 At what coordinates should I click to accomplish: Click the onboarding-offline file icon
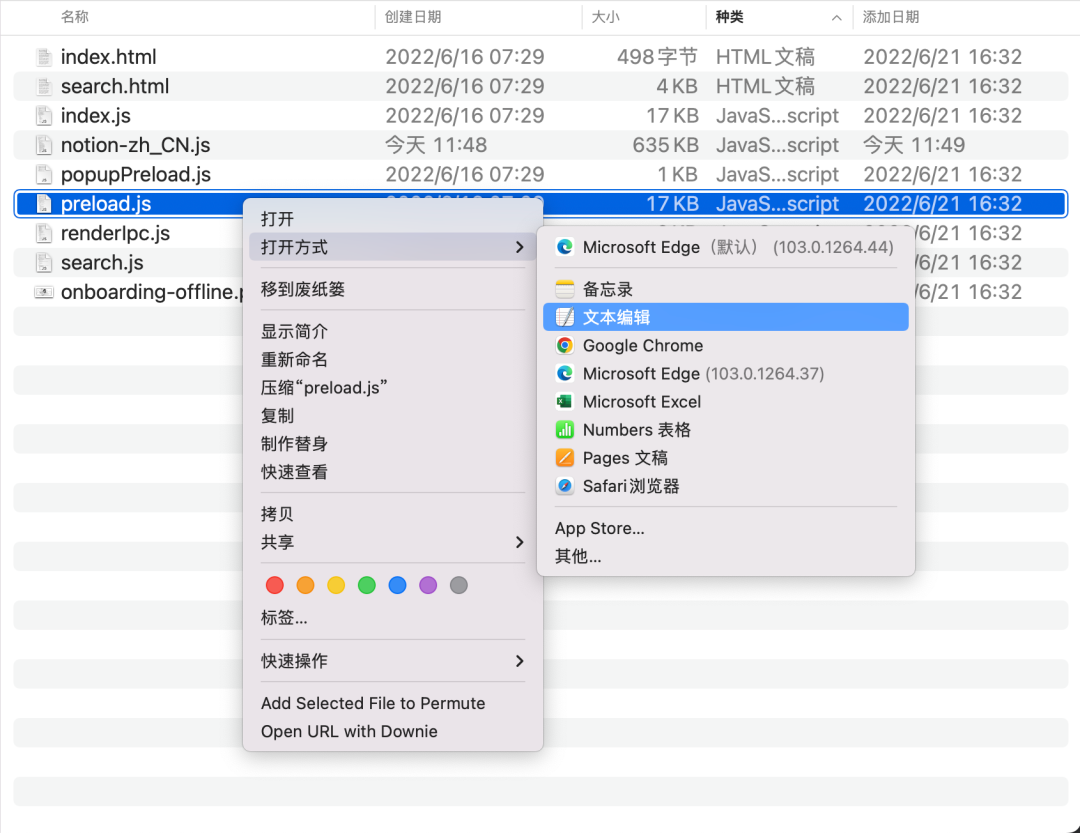click(43, 292)
